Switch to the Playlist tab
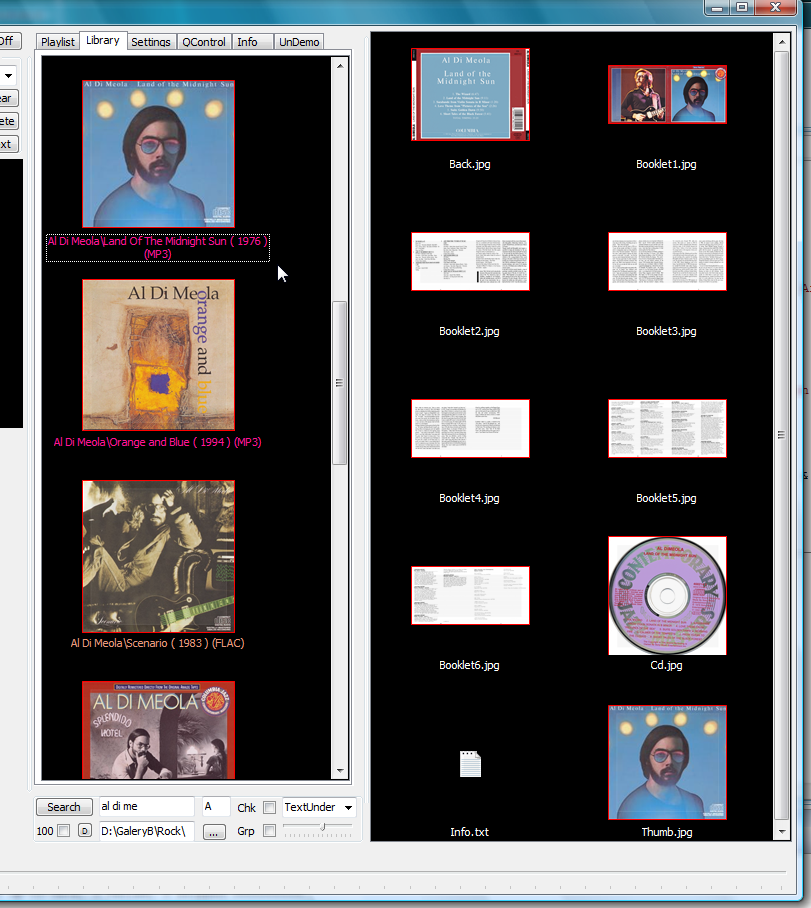The image size is (811, 908). [57, 42]
